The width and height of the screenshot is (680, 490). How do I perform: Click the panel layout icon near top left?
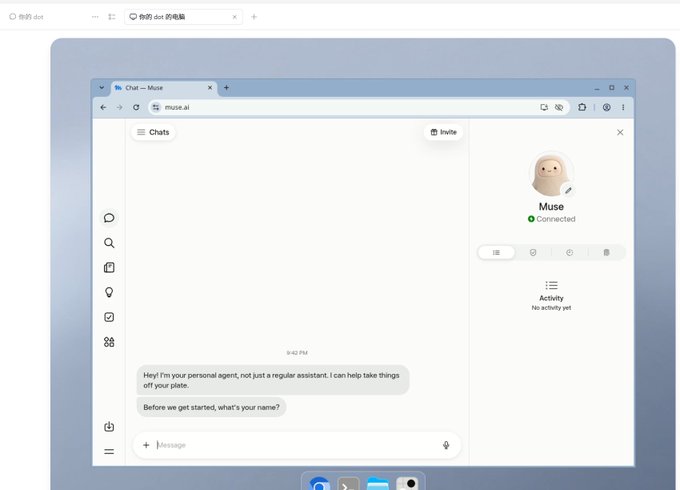pyautogui.click(x=112, y=17)
